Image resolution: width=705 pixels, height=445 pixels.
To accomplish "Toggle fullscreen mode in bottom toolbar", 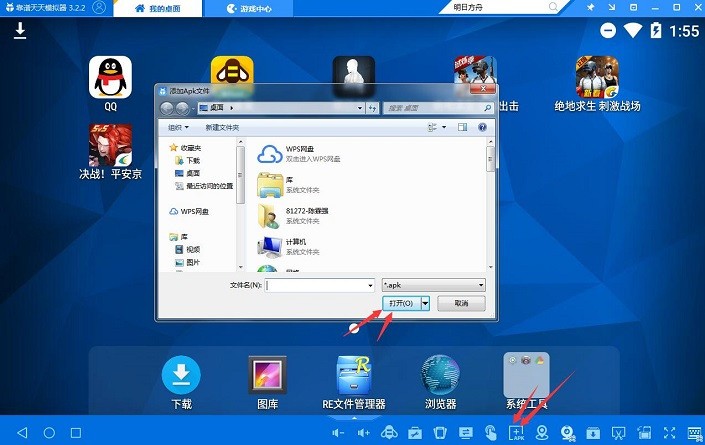I will [x=669, y=432].
